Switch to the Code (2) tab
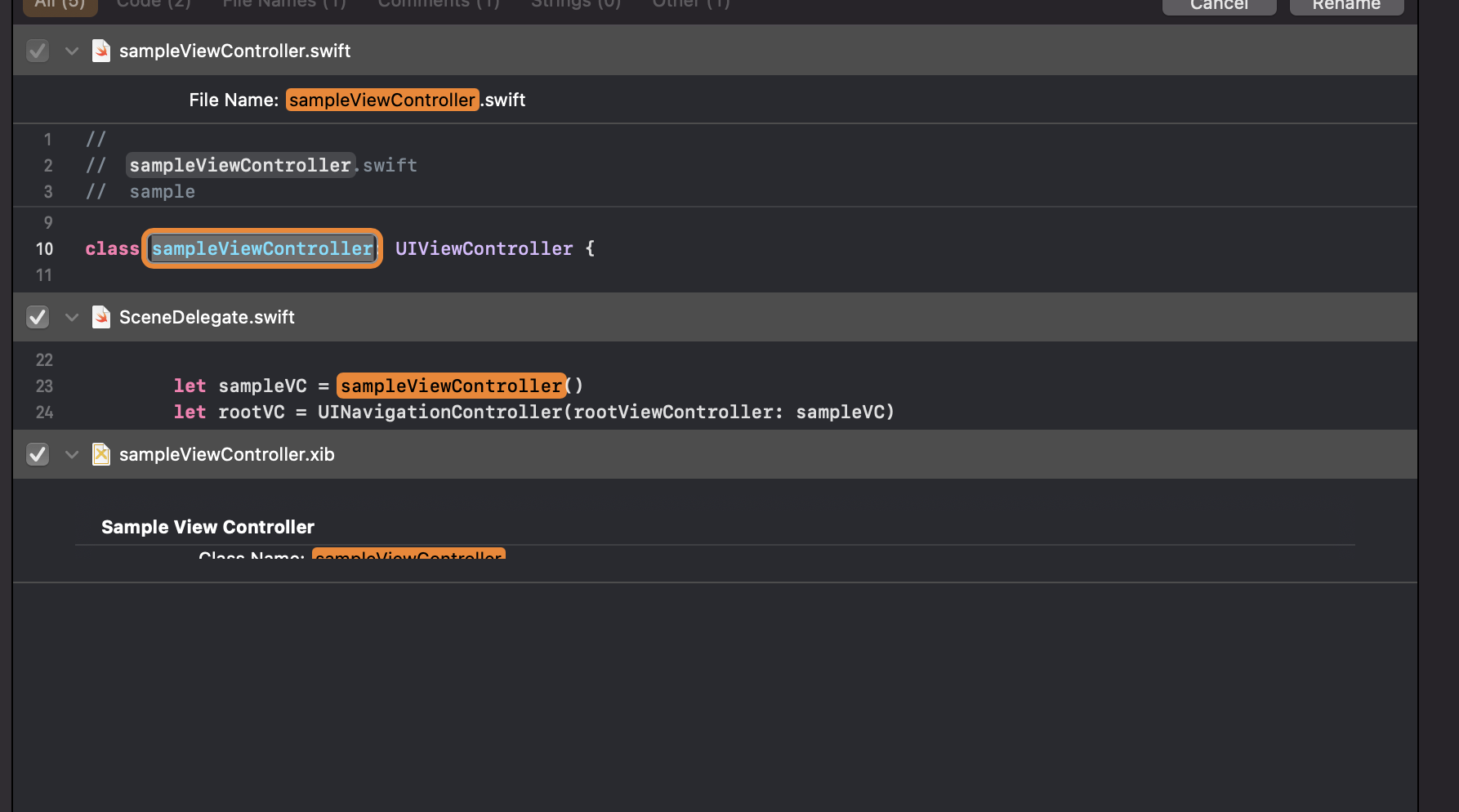The width and height of the screenshot is (1459, 812). point(153,4)
